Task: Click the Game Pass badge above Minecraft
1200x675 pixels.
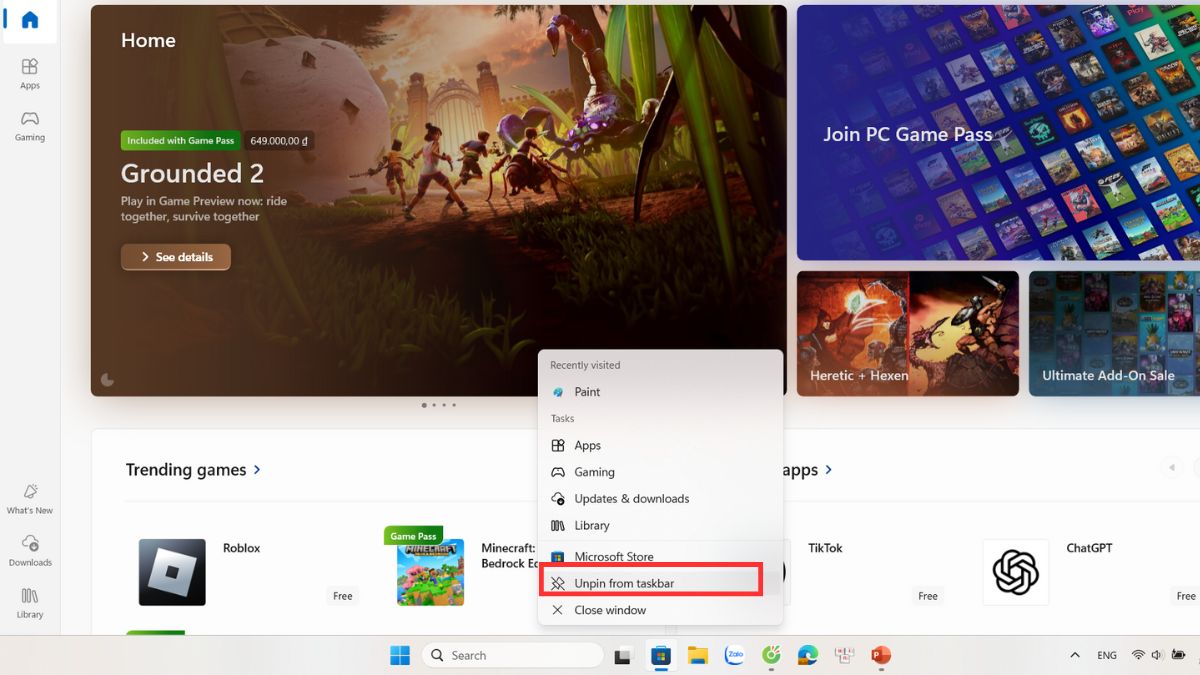Action: click(413, 536)
